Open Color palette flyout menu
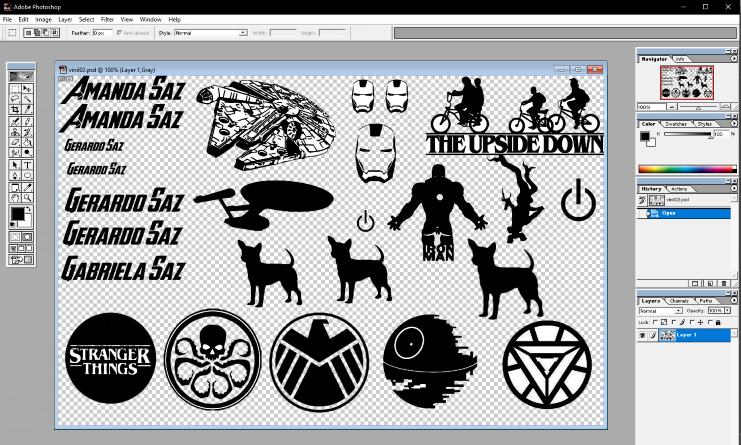The width and height of the screenshot is (741, 445). (x=734, y=124)
